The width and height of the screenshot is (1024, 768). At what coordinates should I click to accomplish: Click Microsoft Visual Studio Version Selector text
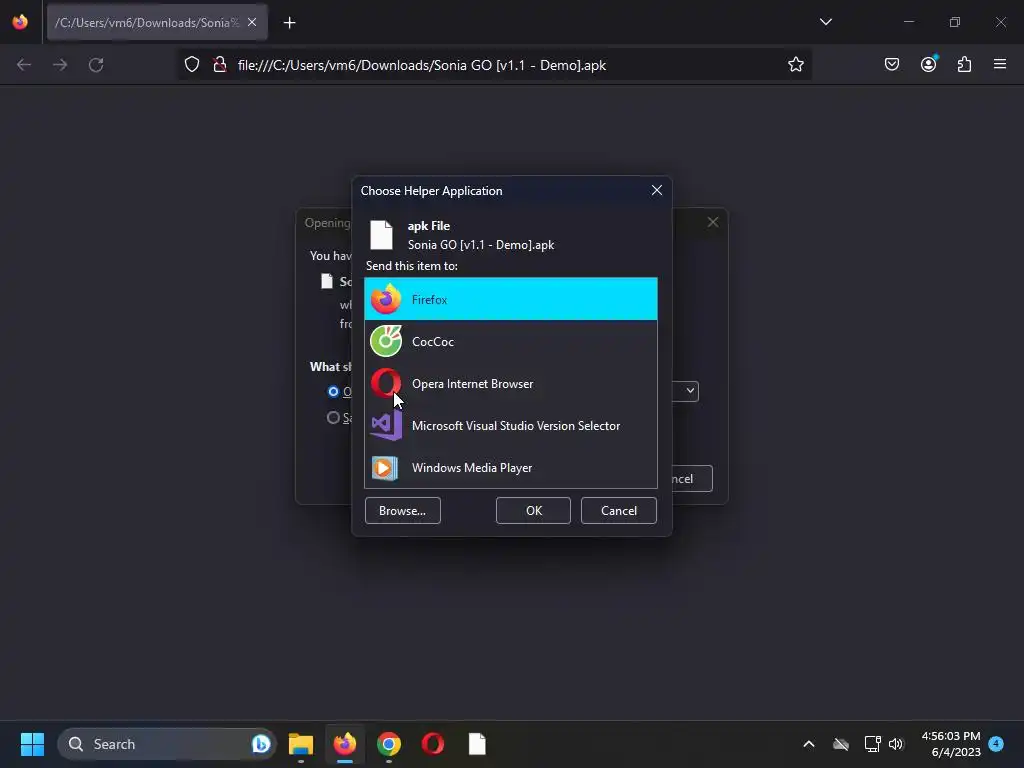[x=516, y=426]
